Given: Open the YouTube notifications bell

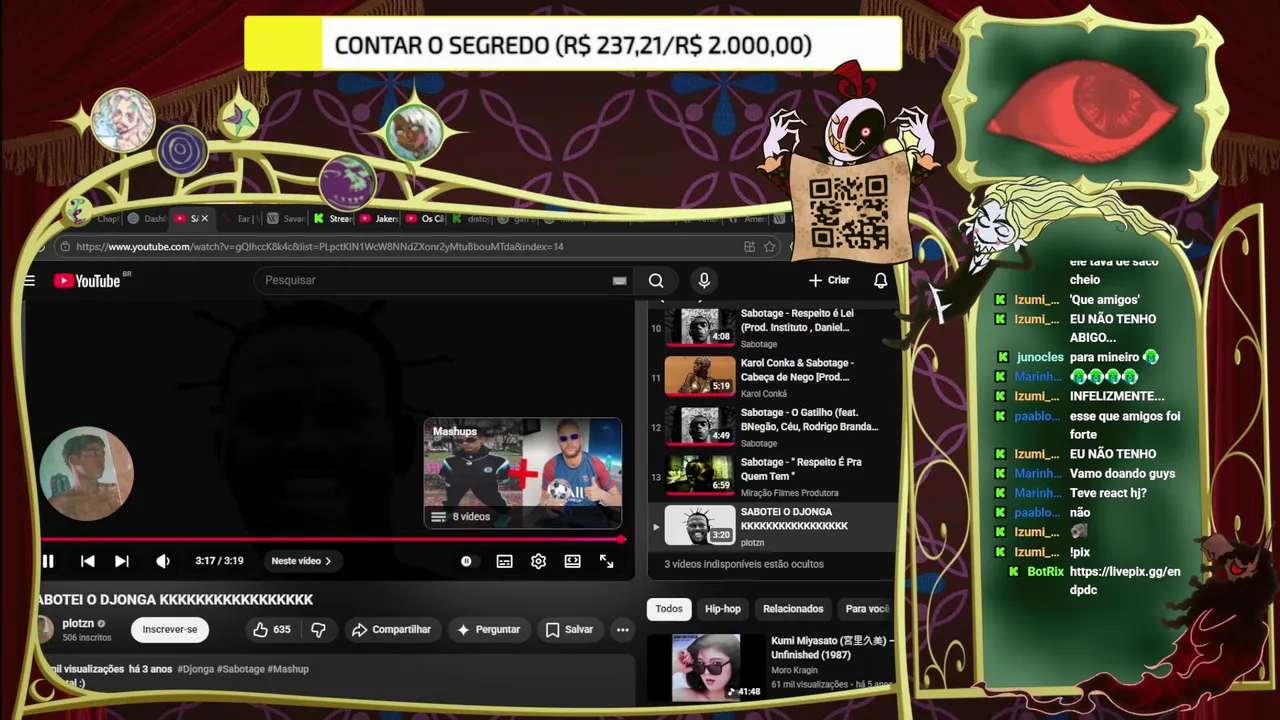Looking at the screenshot, I should [880, 281].
